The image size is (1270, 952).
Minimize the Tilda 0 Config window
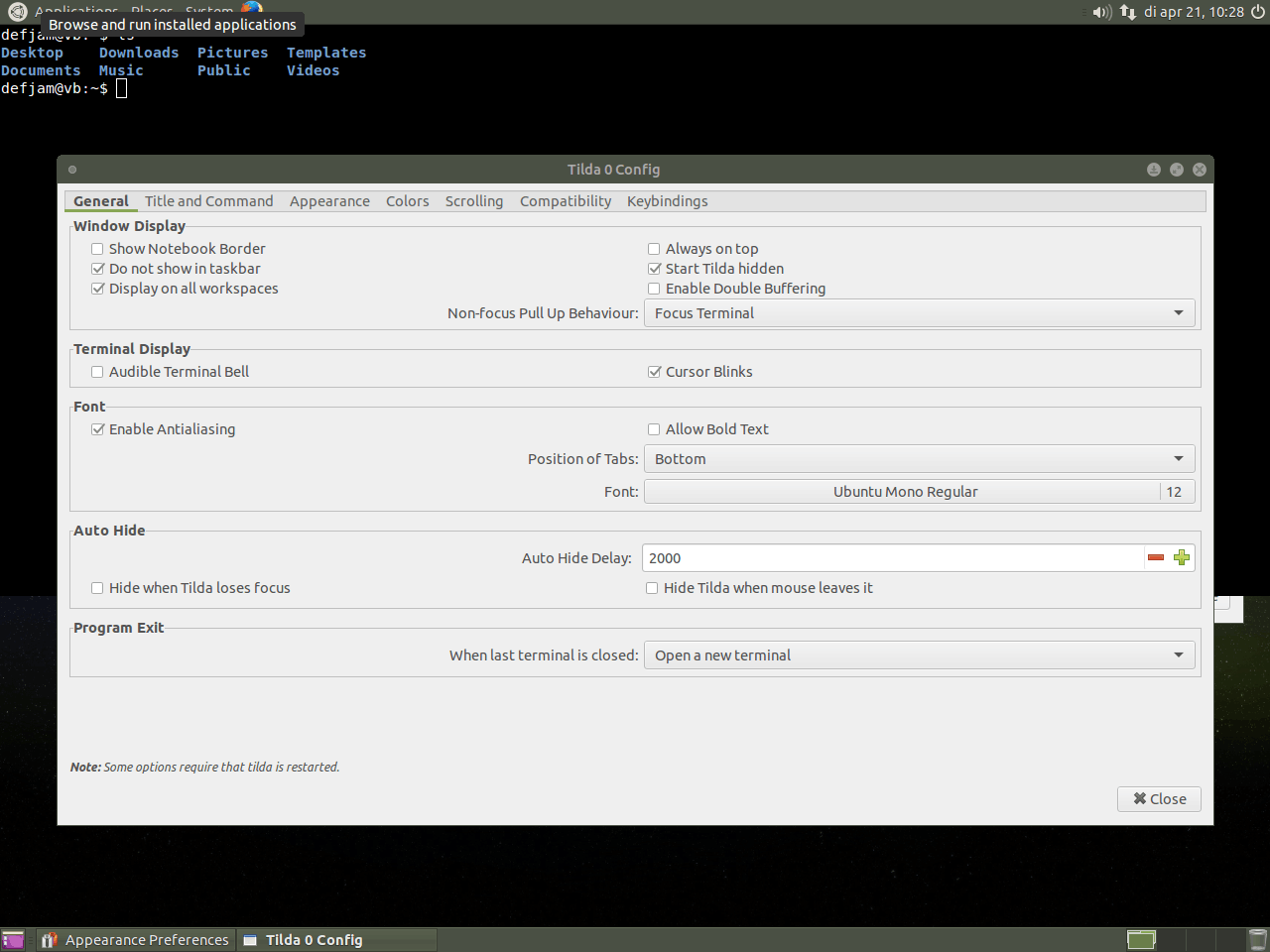[1154, 170]
